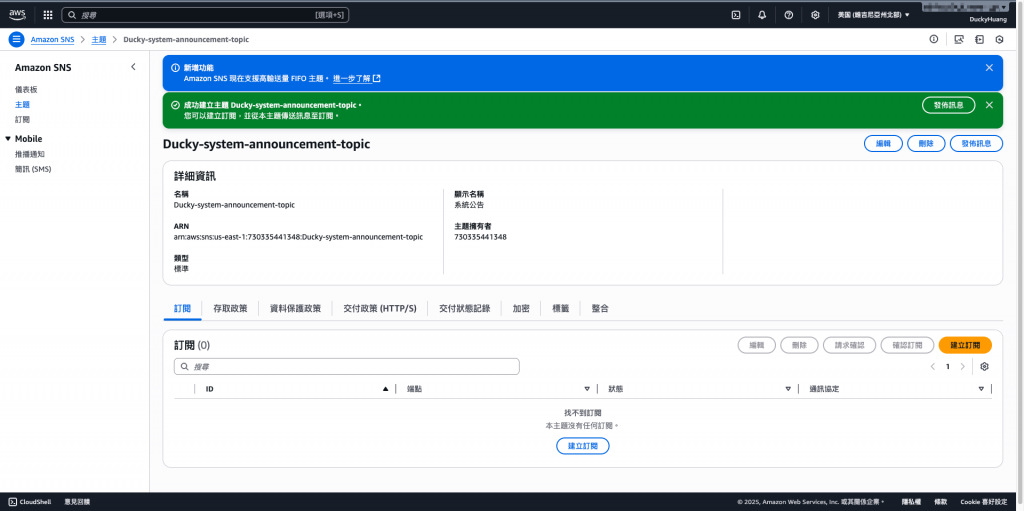
Task: Open the region selector dropdown
Action: pyautogui.click(x=873, y=15)
